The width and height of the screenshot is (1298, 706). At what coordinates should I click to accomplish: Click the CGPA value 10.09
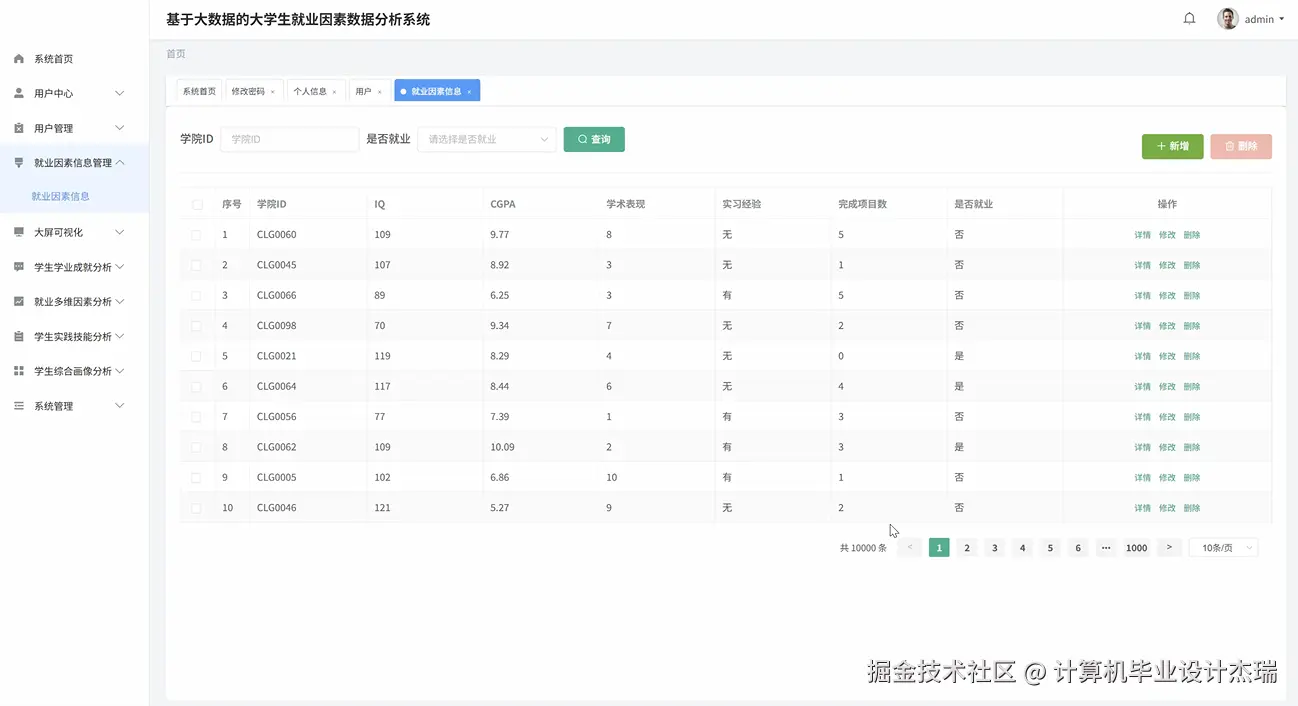[502, 447]
